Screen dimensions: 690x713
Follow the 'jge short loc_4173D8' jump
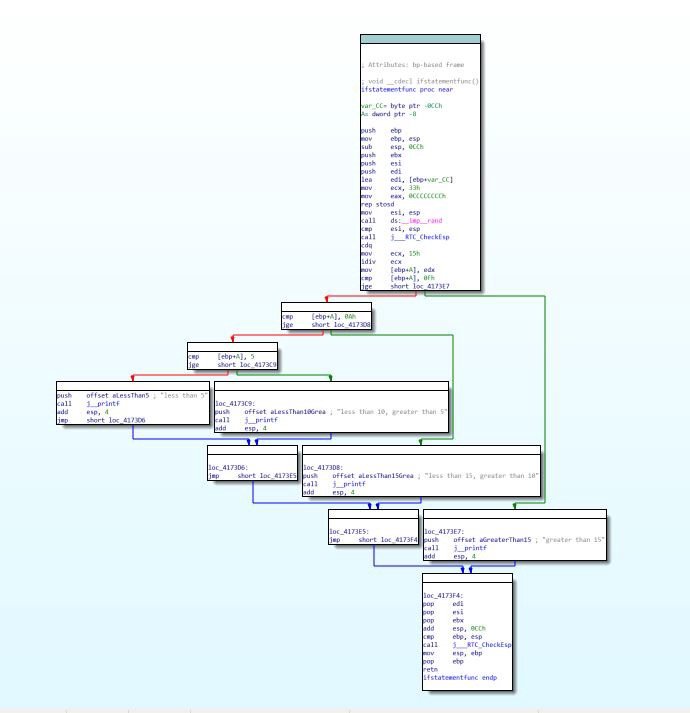pos(326,325)
